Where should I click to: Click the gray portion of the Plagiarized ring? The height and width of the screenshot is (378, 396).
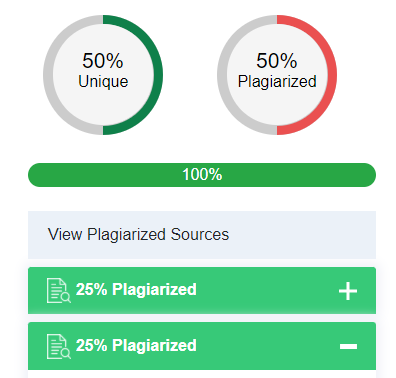tap(222, 75)
